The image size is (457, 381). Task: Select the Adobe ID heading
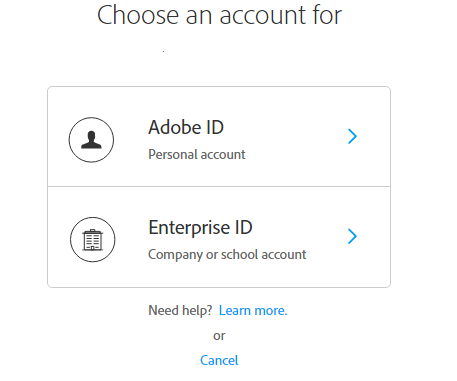(x=186, y=127)
